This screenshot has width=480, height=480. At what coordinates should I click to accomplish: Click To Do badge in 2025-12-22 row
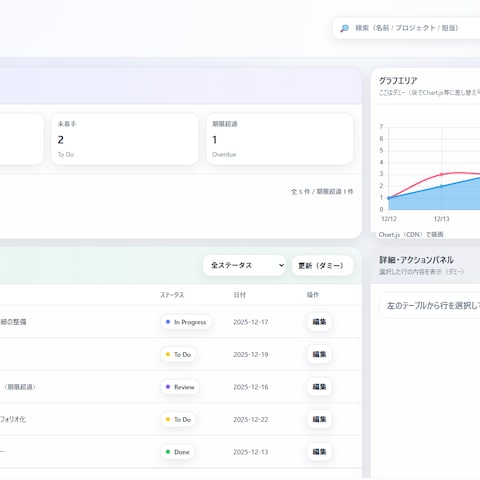pyautogui.click(x=178, y=419)
